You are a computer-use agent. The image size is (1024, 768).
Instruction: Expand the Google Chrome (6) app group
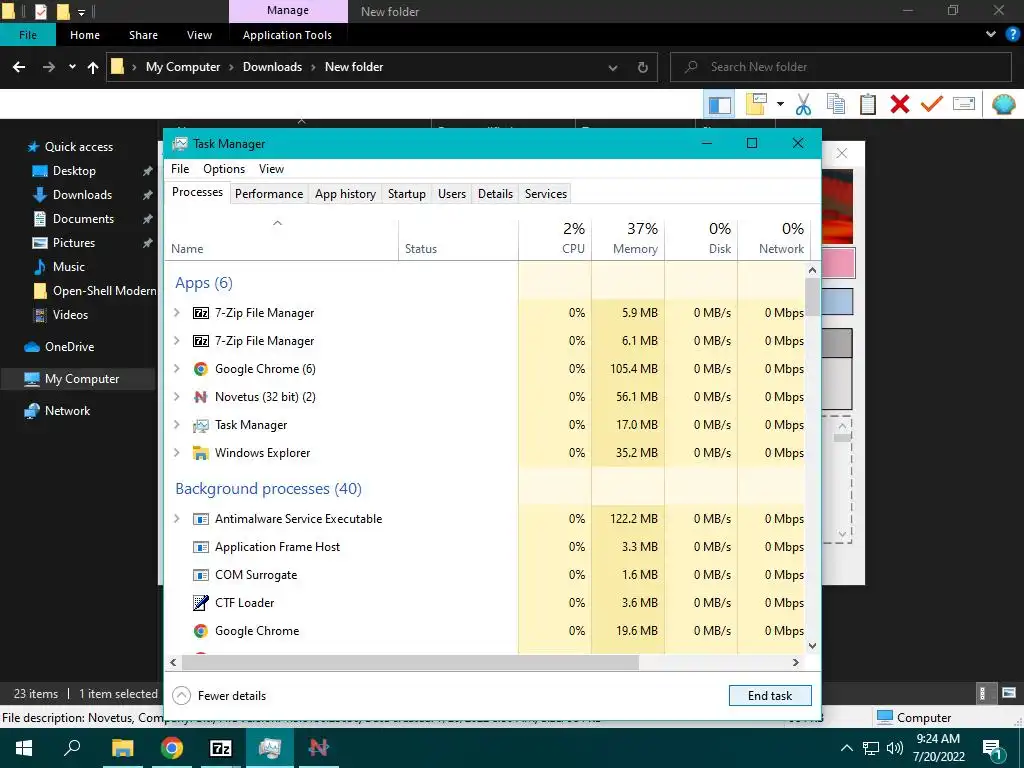click(176, 369)
